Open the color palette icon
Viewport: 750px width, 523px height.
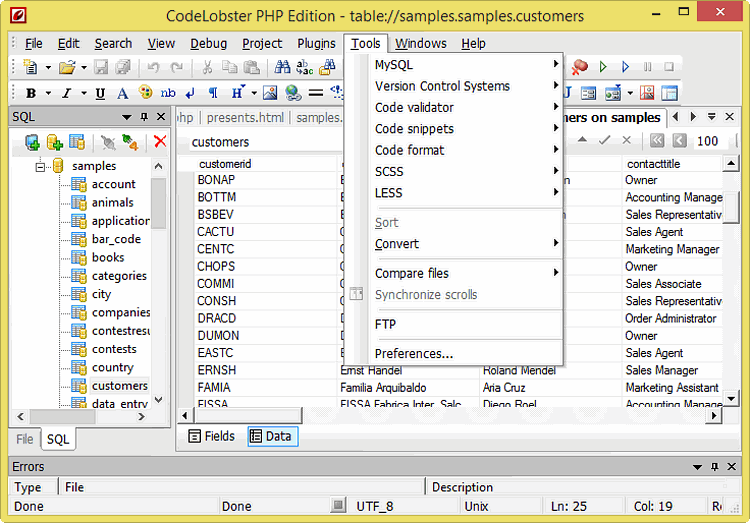tap(145, 92)
